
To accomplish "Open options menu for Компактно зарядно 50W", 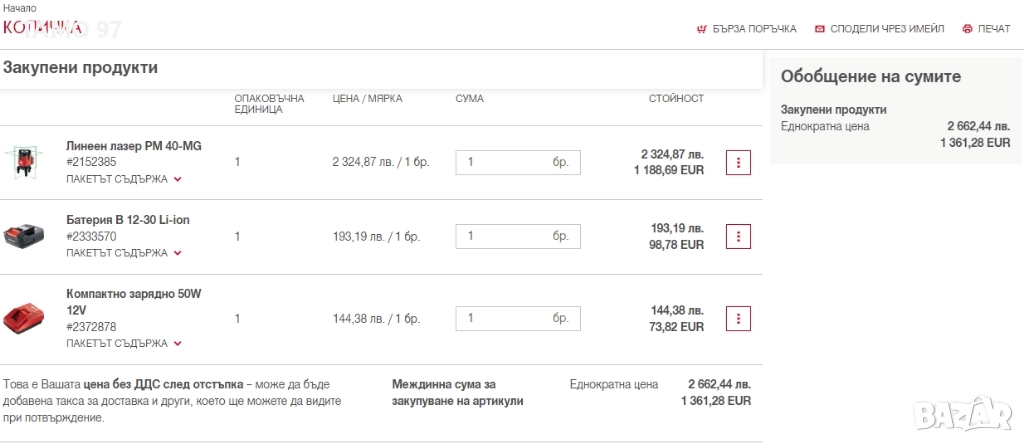I will tap(738, 318).
